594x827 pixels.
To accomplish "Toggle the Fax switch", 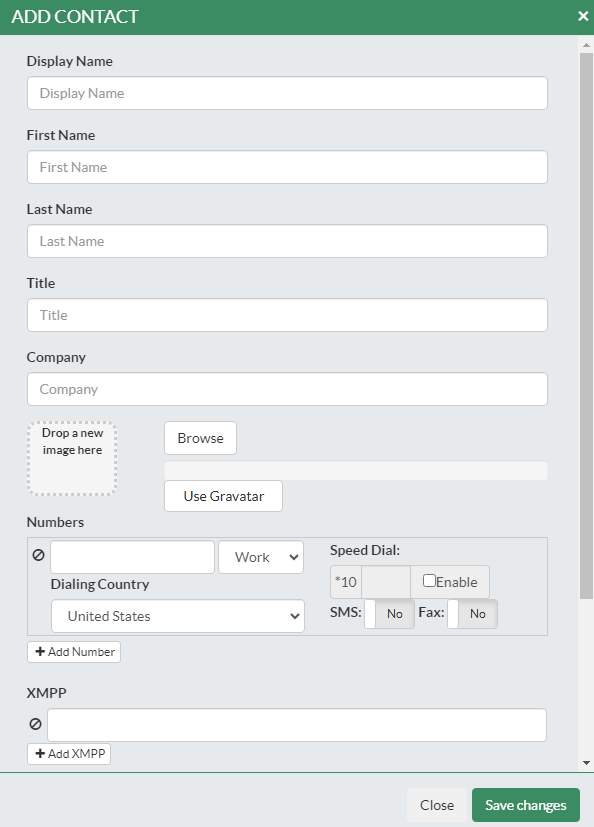I will click(472, 613).
